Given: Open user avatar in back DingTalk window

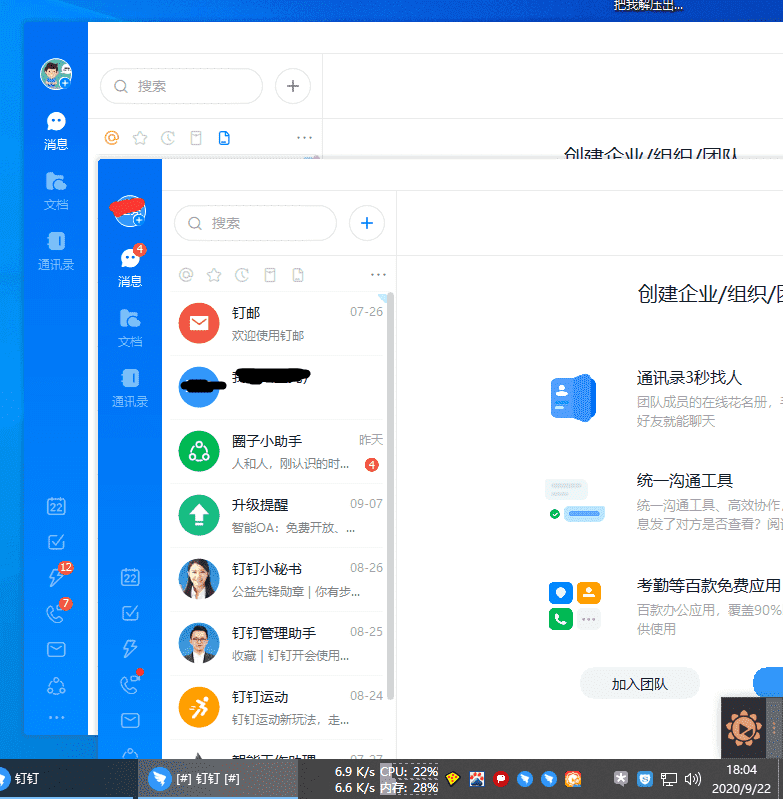Looking at the screenshot, I should 56,74.
